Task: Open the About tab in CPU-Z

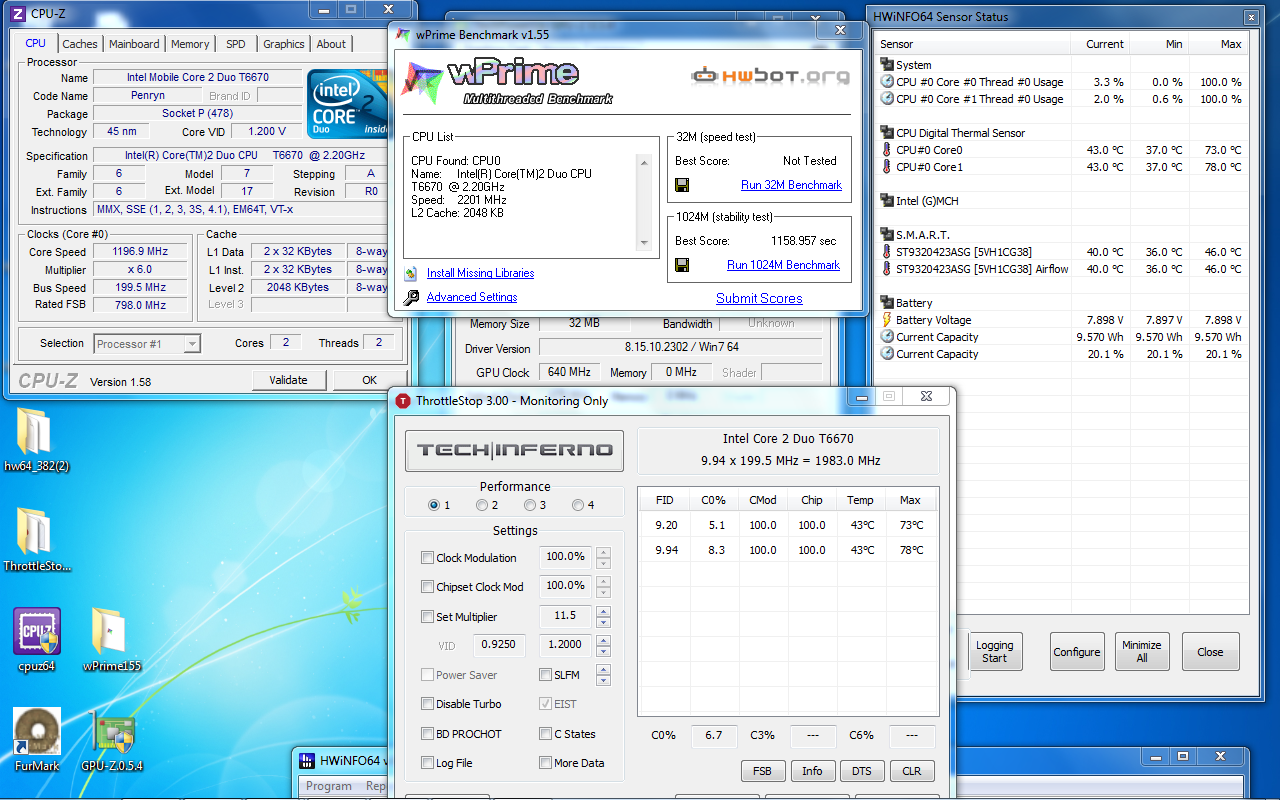Action: [x=331, y=44]
